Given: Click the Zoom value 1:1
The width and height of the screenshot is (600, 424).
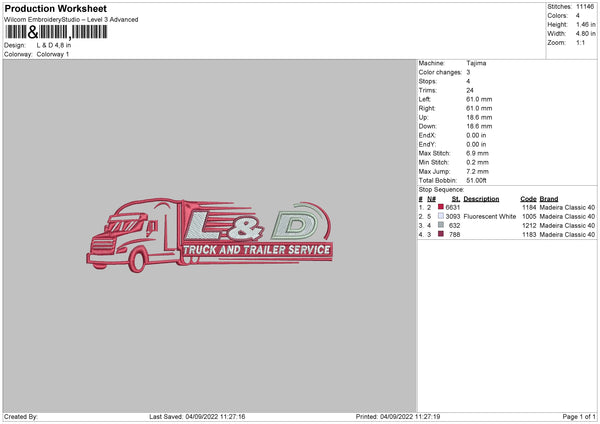Looking at the screenshot, I should click(580, 43).
